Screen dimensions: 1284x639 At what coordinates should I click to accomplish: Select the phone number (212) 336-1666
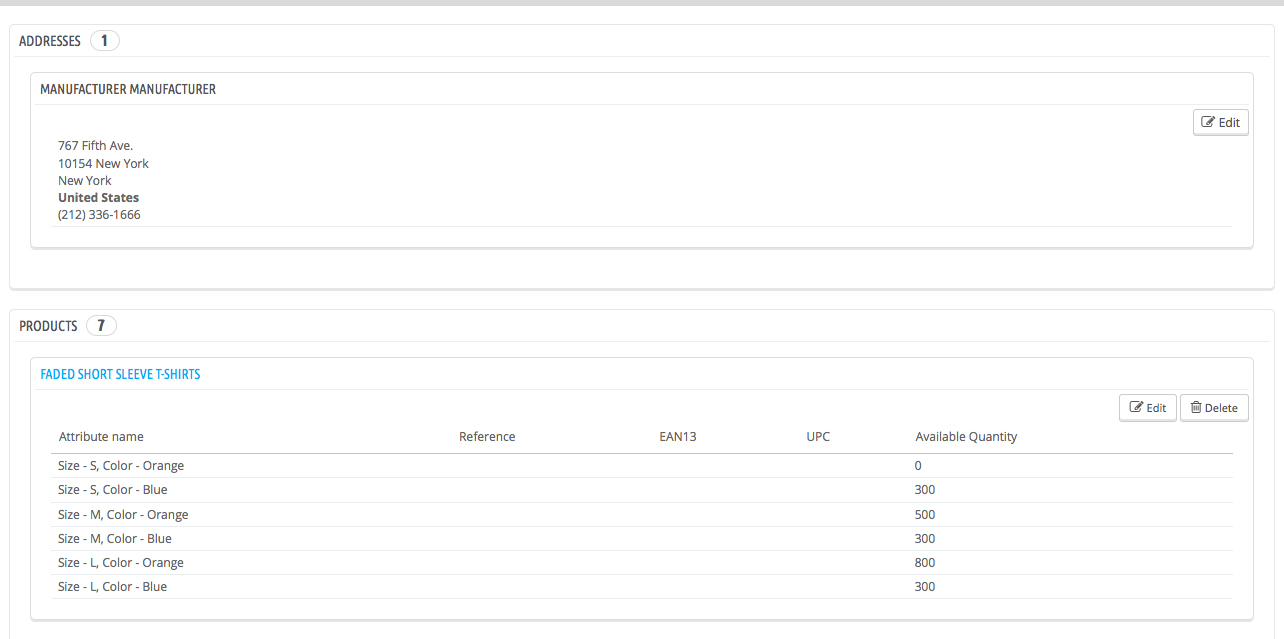[x=99, y=214]
